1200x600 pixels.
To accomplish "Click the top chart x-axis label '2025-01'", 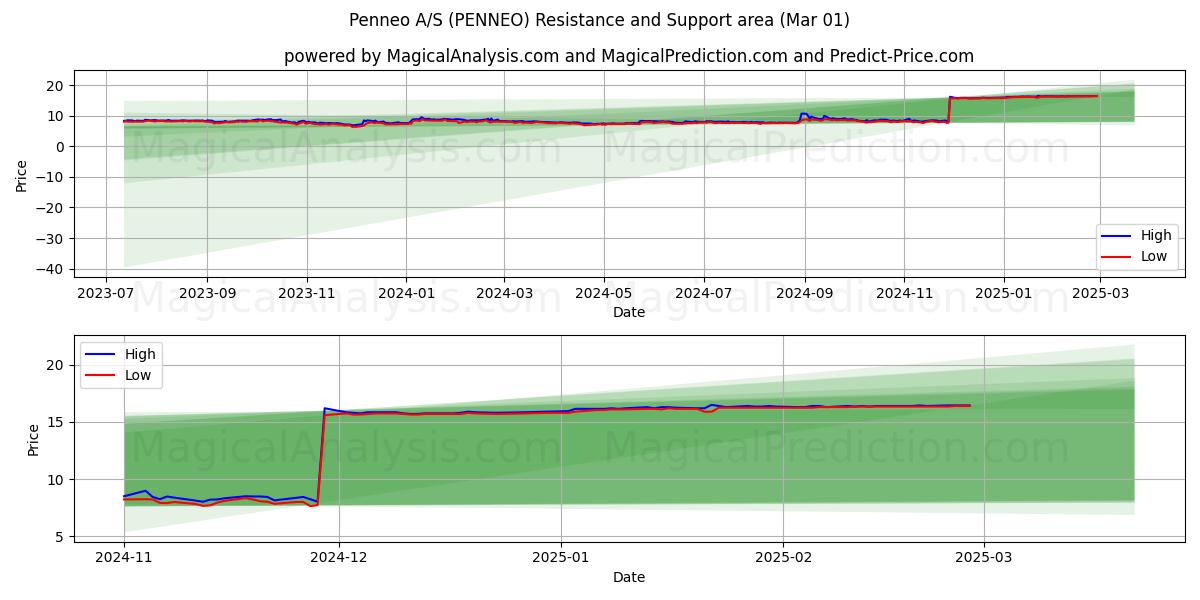I will click(1003, 294).
